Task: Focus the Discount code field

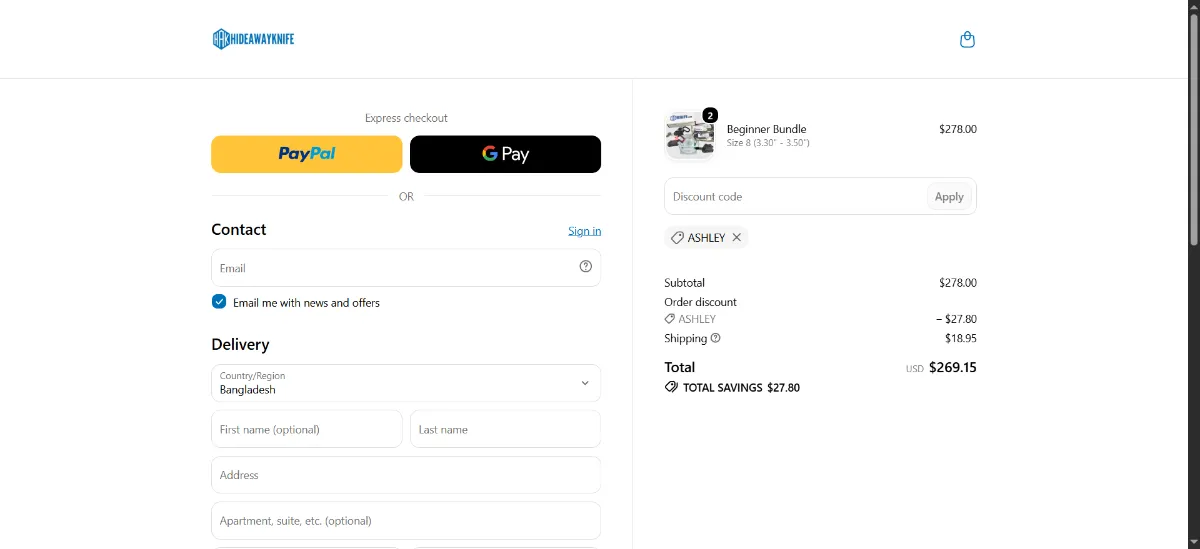Action: tap(795, 197)
